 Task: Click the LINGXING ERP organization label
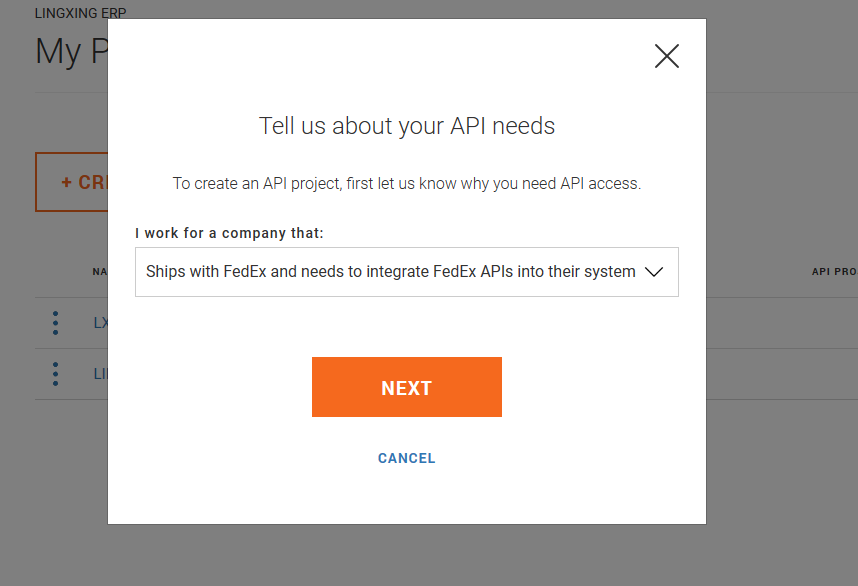[x=81, y=14]
